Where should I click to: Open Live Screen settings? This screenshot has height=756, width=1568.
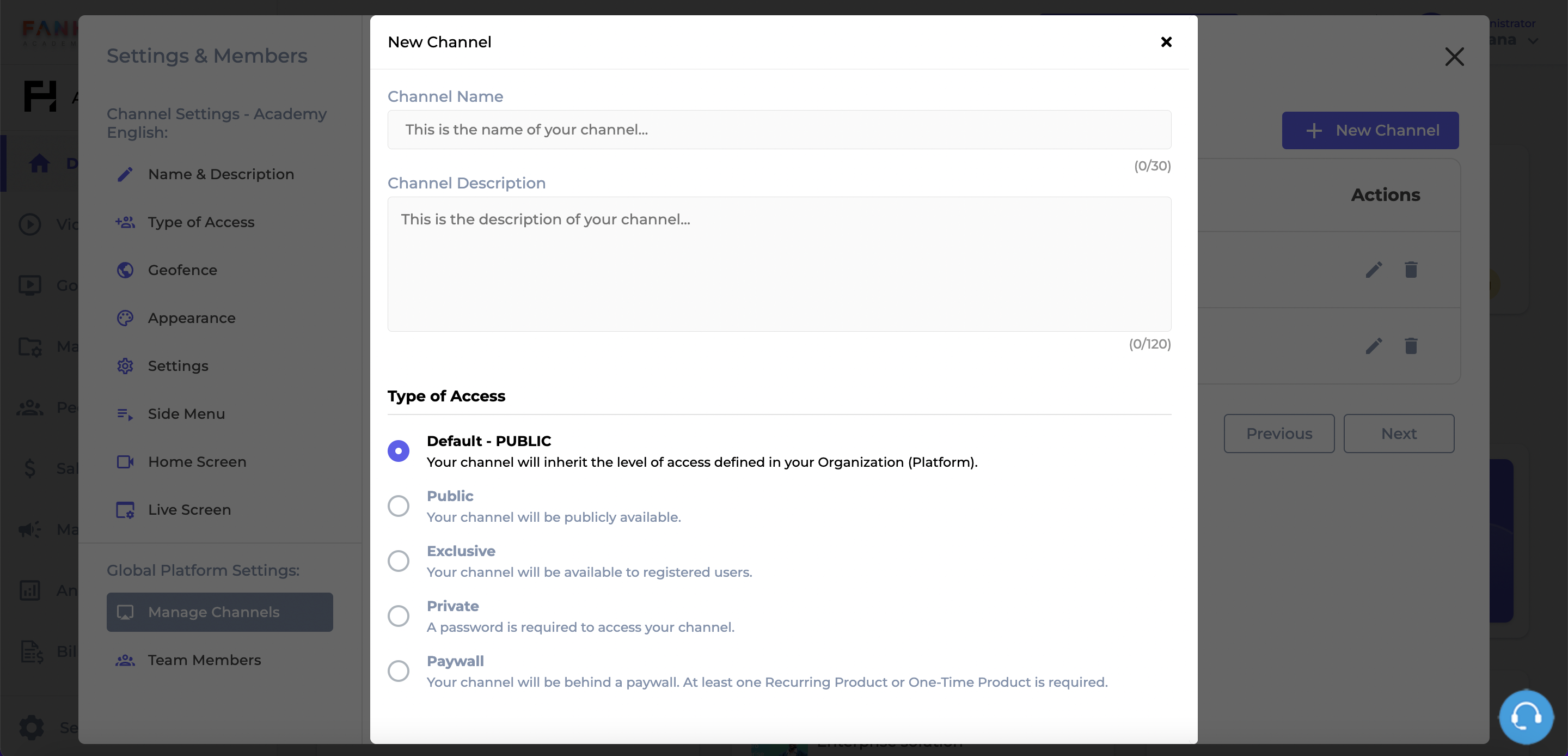220,510
